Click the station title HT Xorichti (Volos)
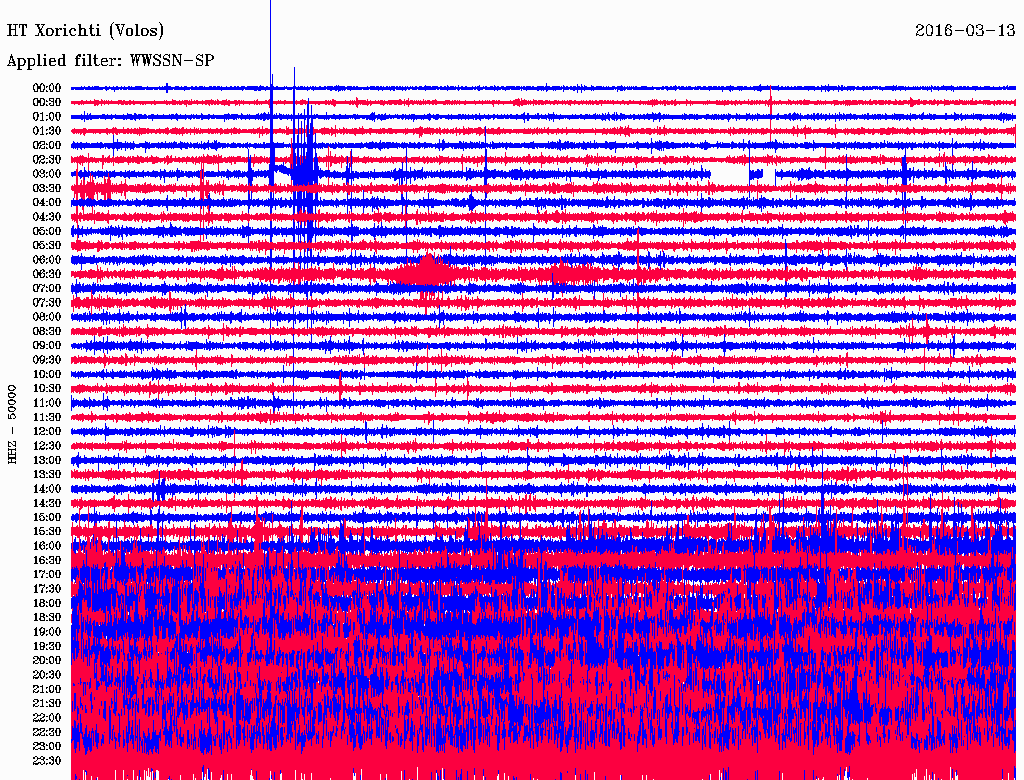The width and height of the screenshot is (1024, 780). point(85,31)
